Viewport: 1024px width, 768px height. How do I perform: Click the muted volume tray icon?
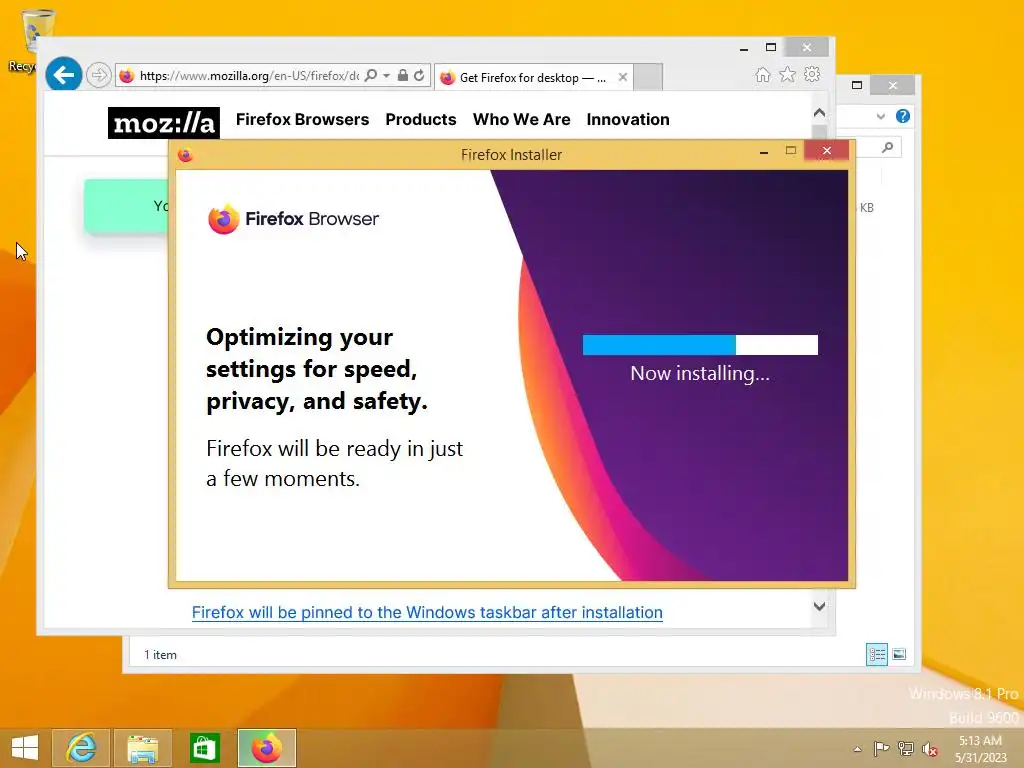[x=929, y=749]
